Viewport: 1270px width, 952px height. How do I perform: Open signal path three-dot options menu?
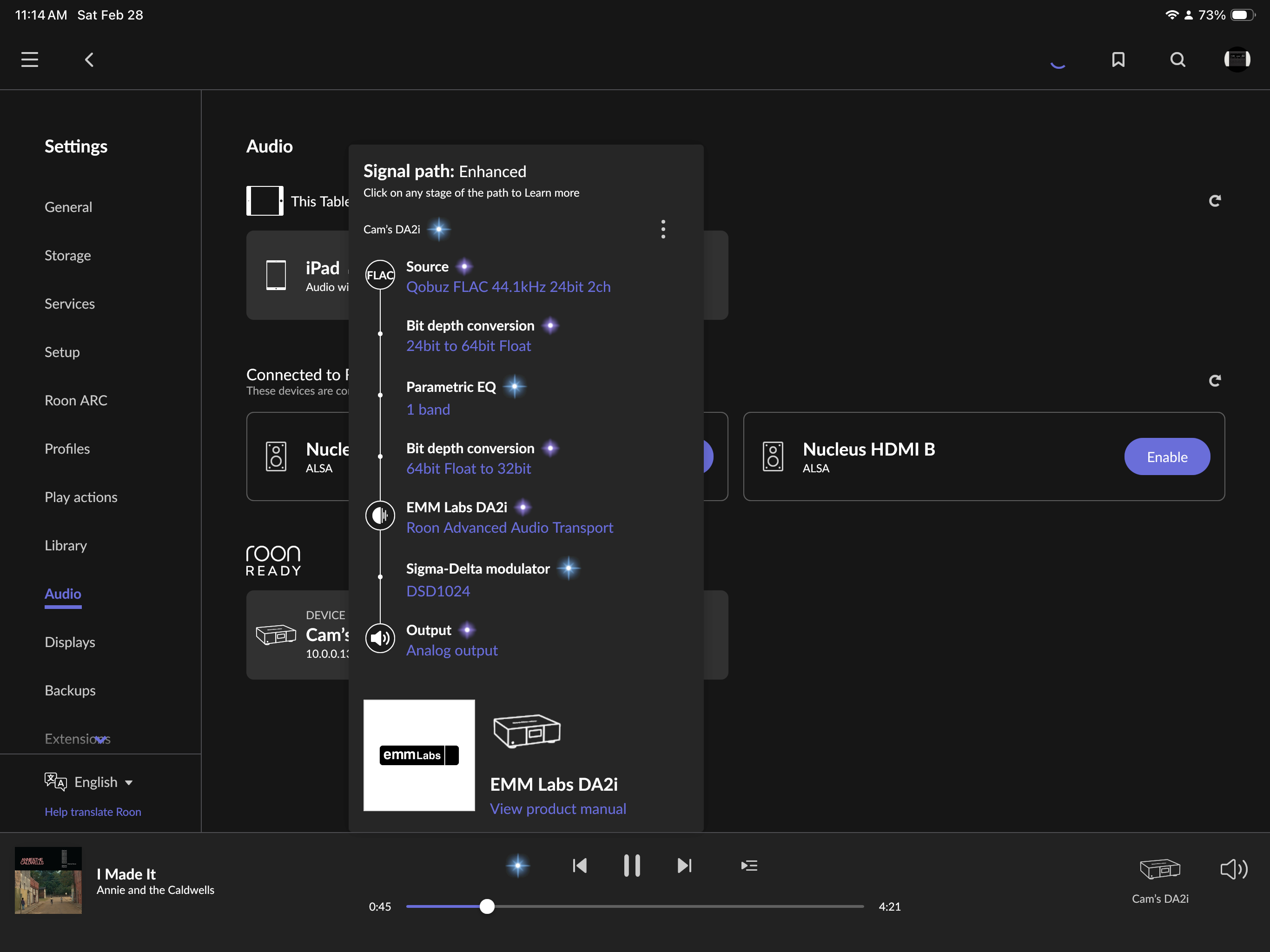click(663, 229)
